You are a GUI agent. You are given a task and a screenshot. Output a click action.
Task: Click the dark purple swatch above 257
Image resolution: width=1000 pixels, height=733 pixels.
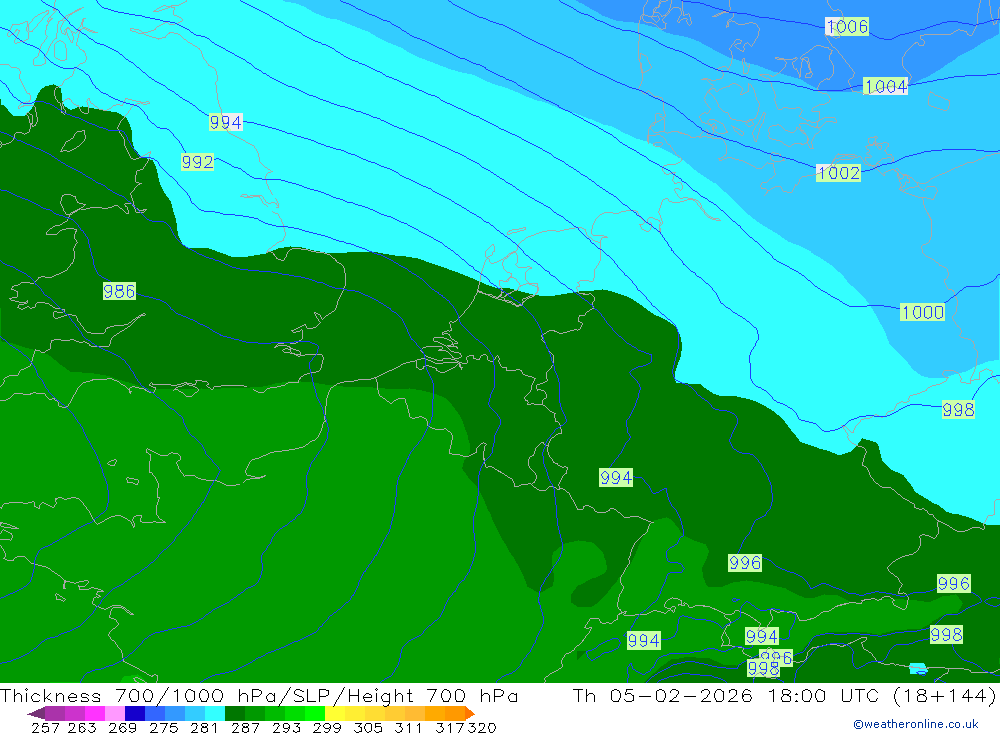pos(54,713)
